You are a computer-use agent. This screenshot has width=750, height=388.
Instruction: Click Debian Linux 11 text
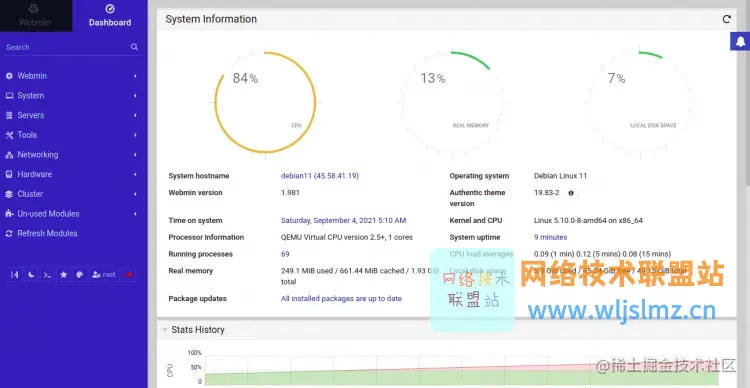[561, 176]
